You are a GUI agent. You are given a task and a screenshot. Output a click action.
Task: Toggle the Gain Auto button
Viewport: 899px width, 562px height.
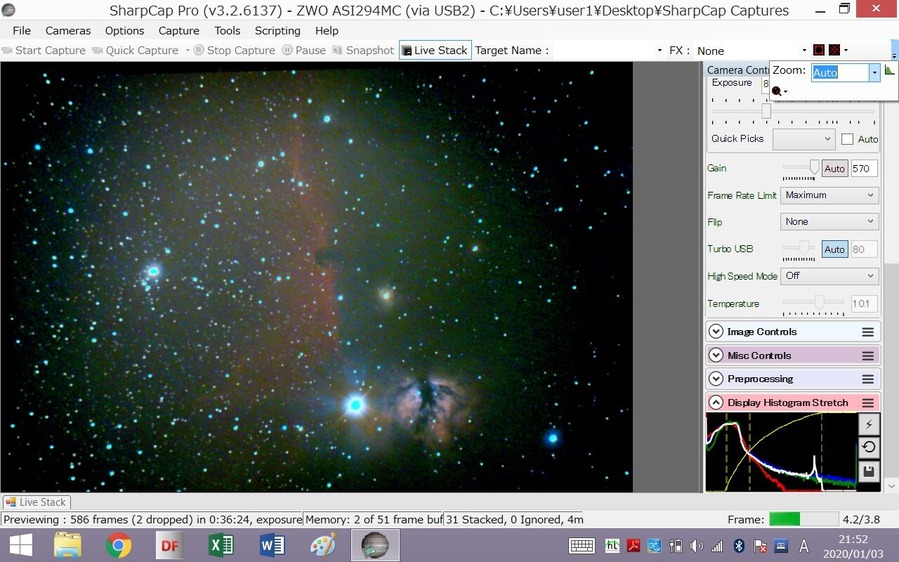coord(834,169)
